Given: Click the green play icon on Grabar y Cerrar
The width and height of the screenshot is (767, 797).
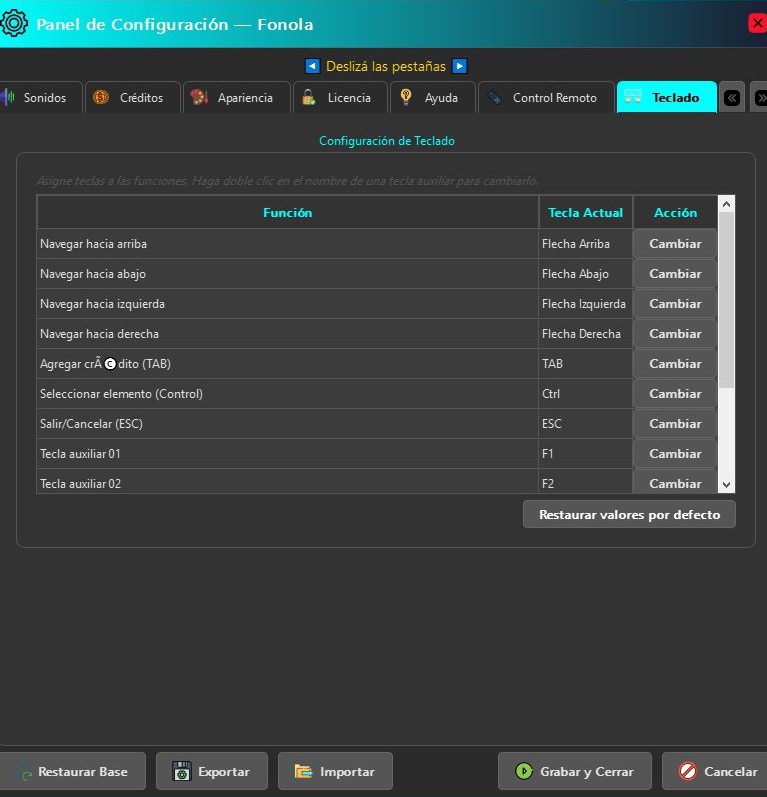Looking at the screenshot, I should tap(524, 771).
